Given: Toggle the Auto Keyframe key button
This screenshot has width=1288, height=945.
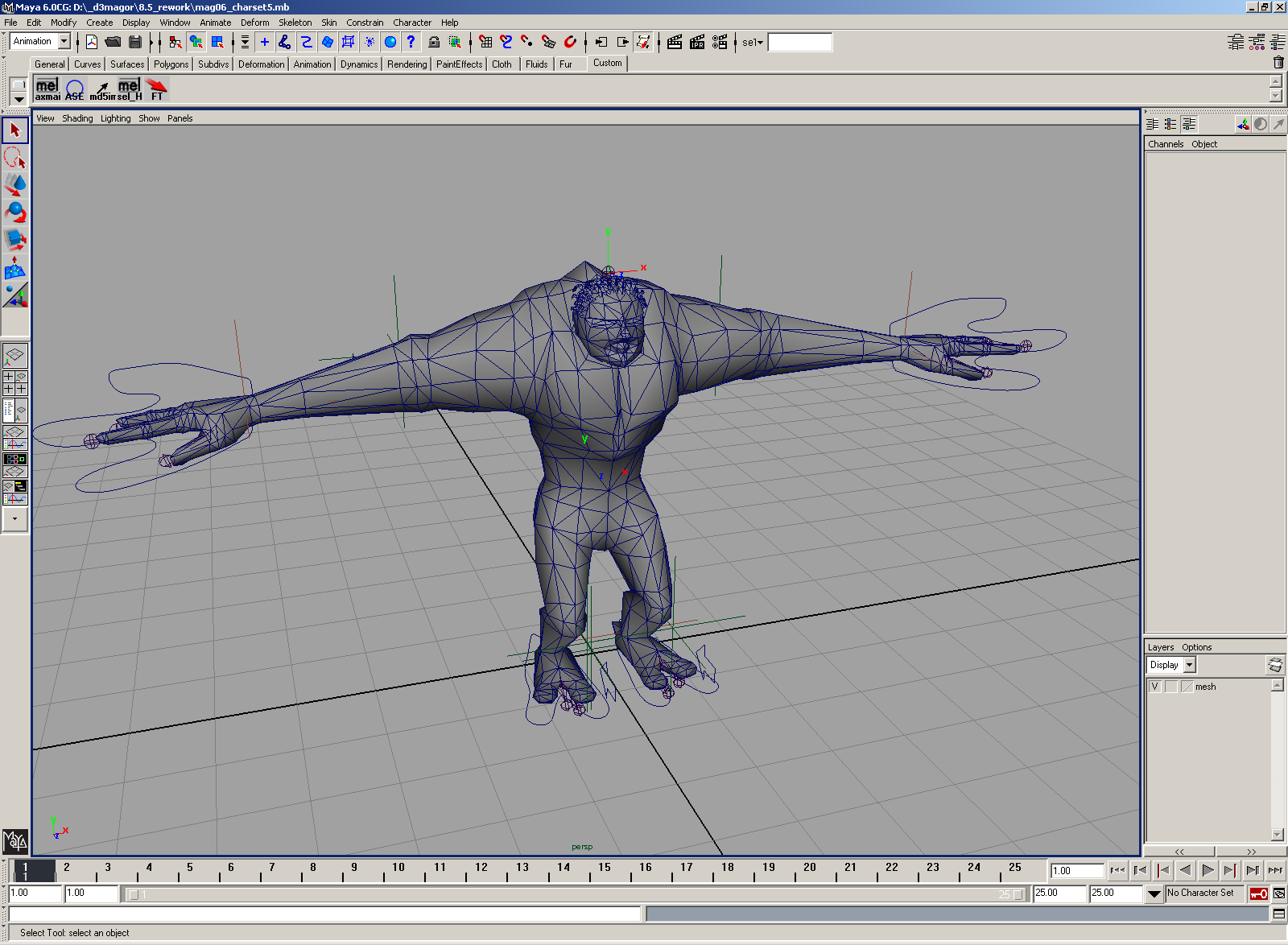Looking at the screenshot, I should click(x=1258, y=893).
